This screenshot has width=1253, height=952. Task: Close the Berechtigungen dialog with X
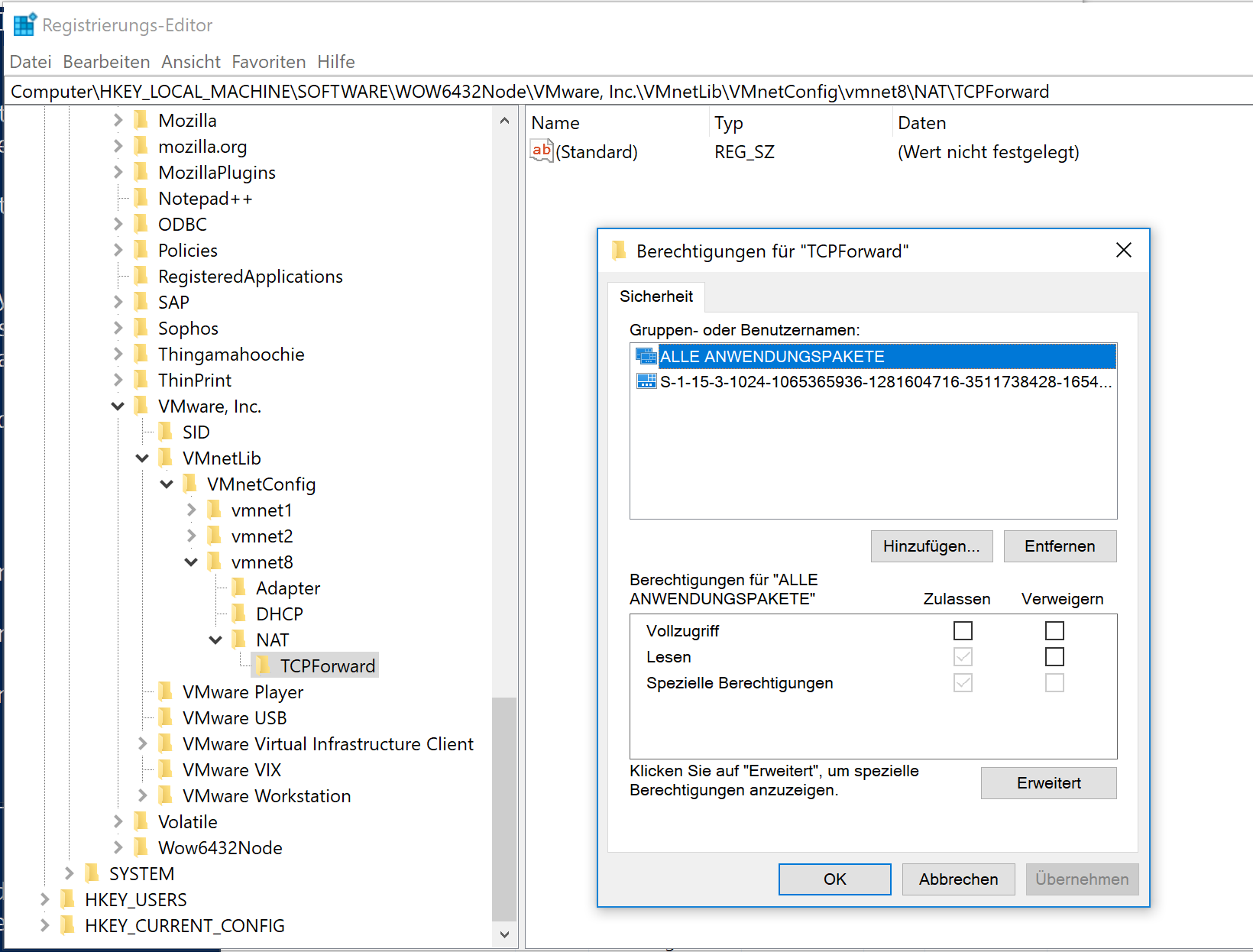point(1123,251)
